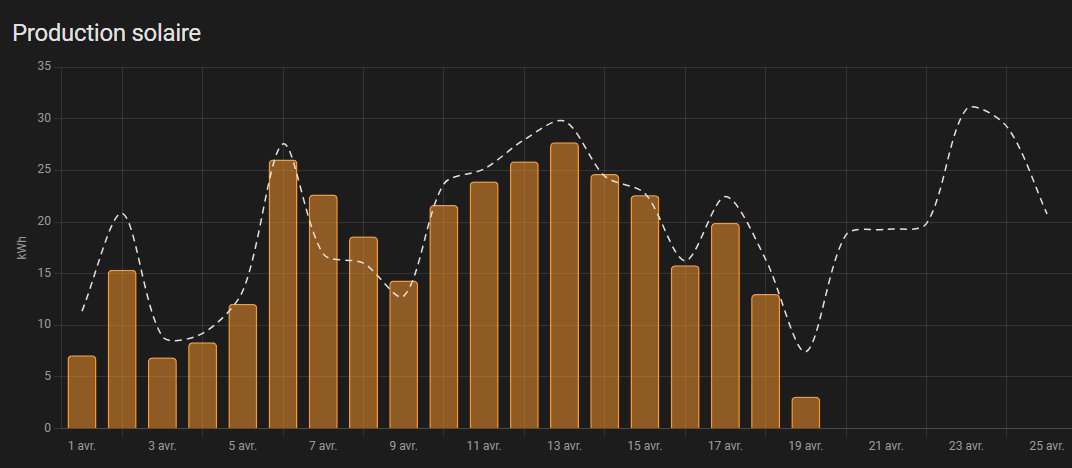Screen dimensions: 1072x468
Task: Click the bar above 3 avr.
Action: 162,393
